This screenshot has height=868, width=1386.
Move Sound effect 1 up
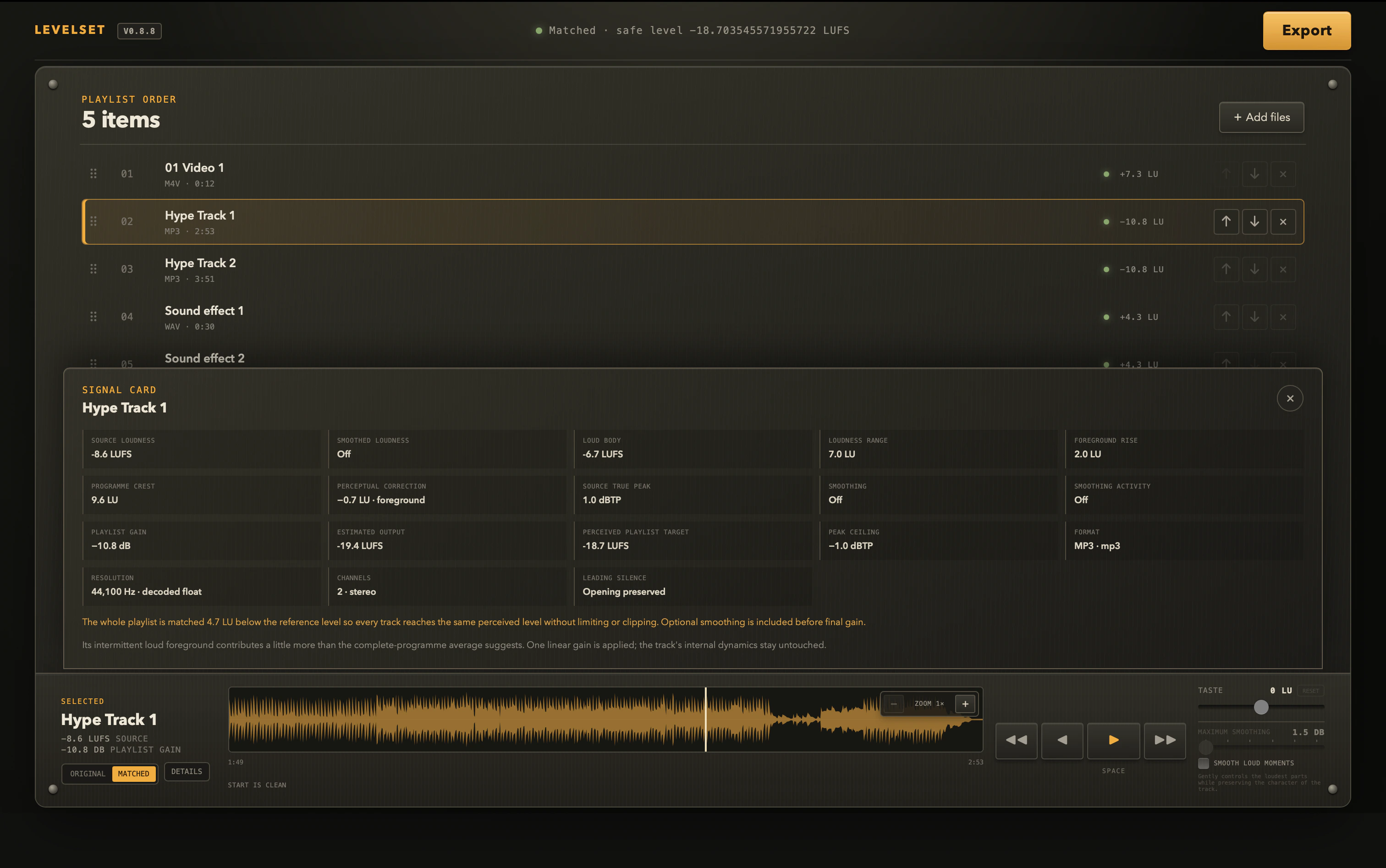1226,317
